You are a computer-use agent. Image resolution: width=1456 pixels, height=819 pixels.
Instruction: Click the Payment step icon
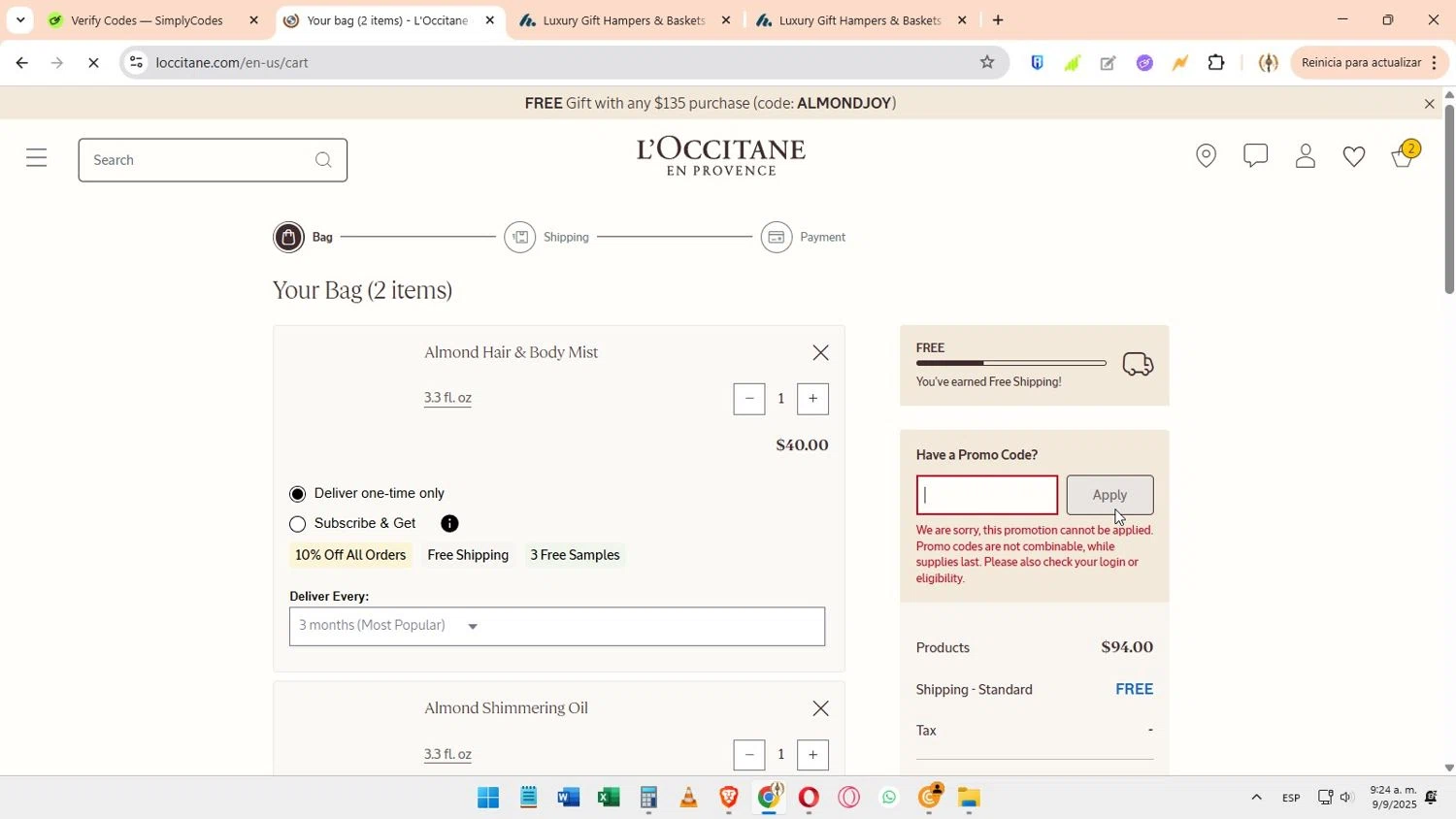(777, 237)
